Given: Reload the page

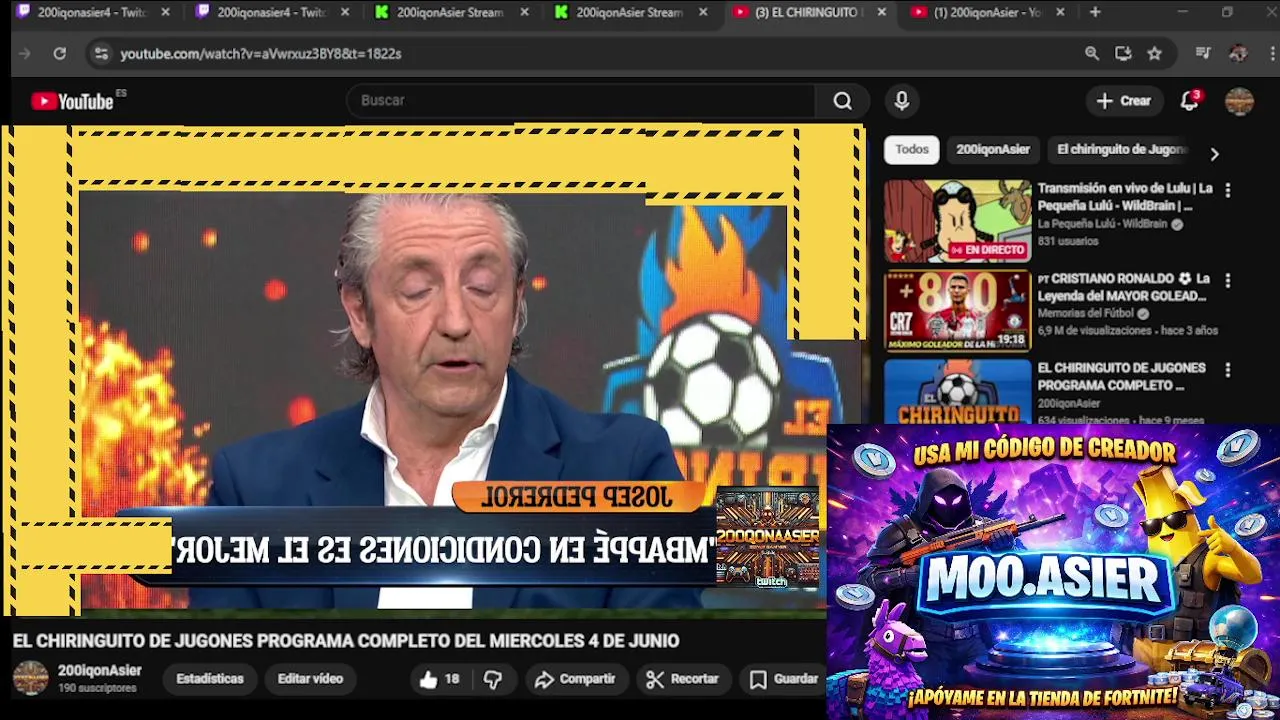Looking at the screenshot, I should (x=60, y=53).
